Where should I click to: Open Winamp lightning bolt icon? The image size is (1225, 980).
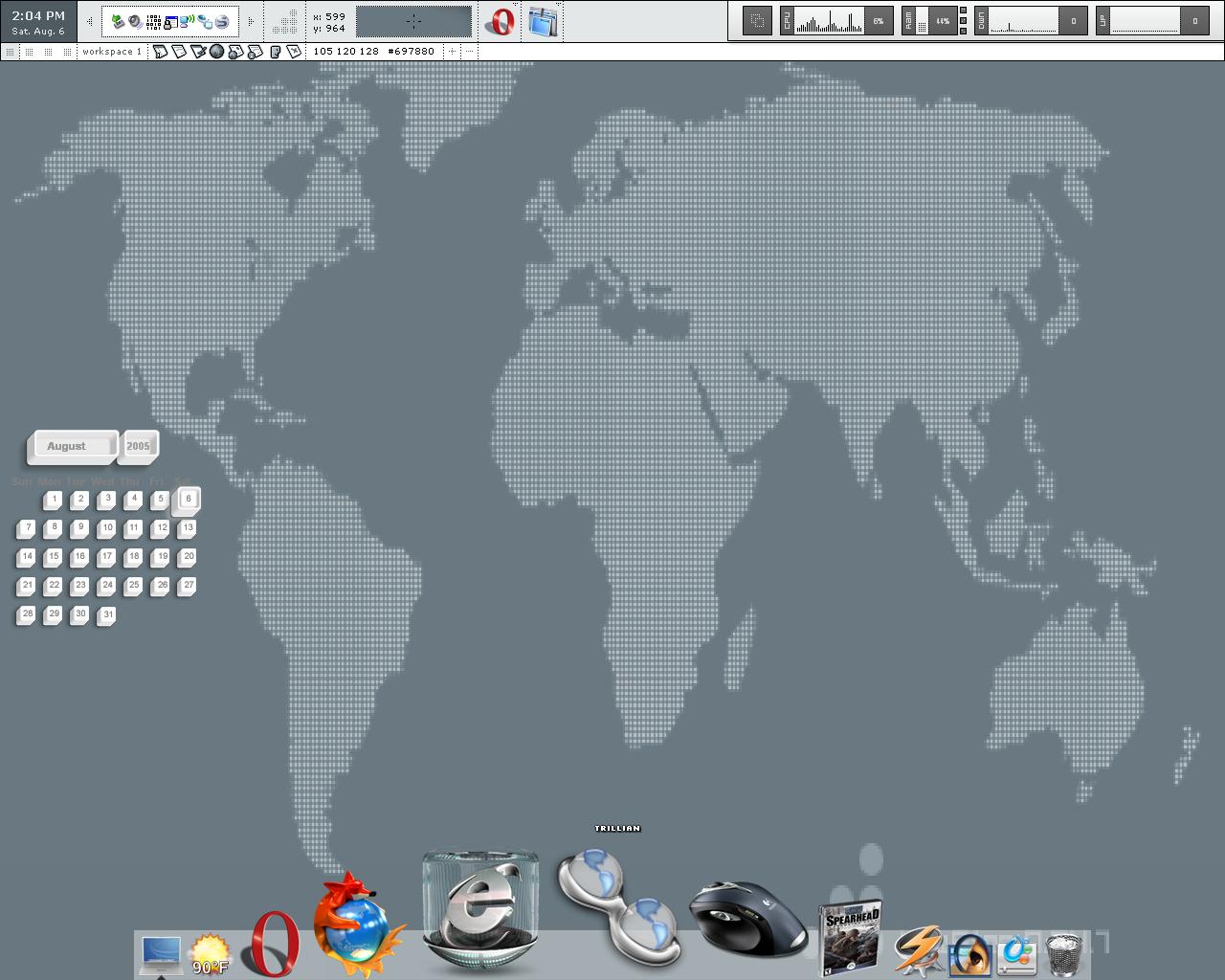click(919, 951)
